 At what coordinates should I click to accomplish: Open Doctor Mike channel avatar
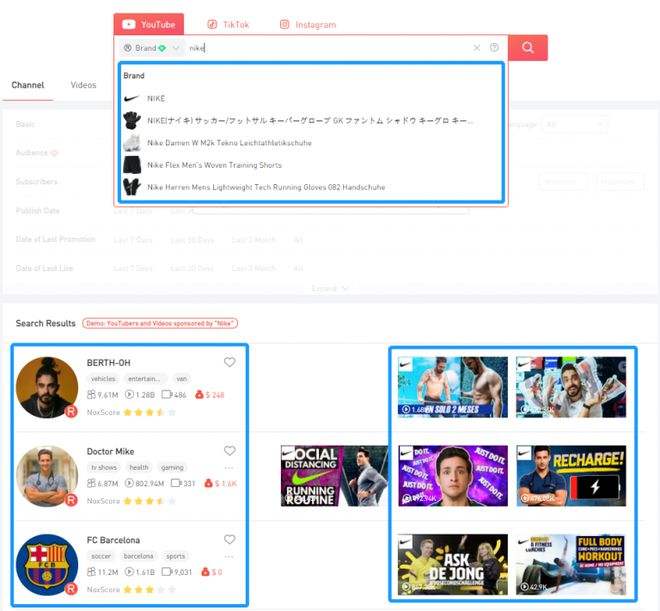point(47,476)
